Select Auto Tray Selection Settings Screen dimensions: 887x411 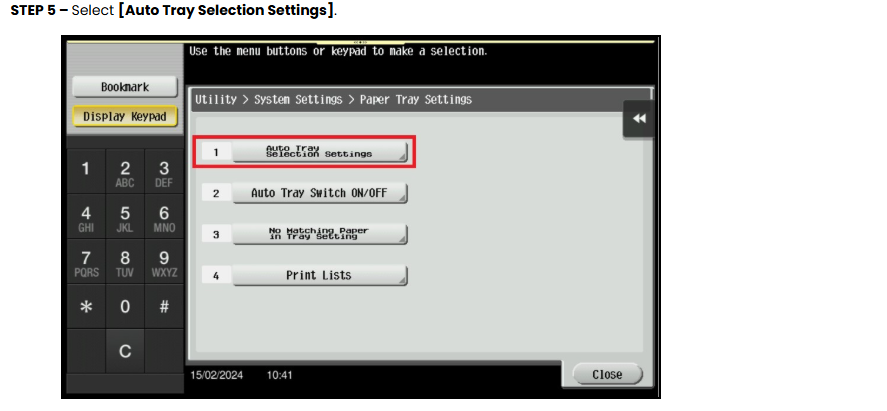pos(320,152)
